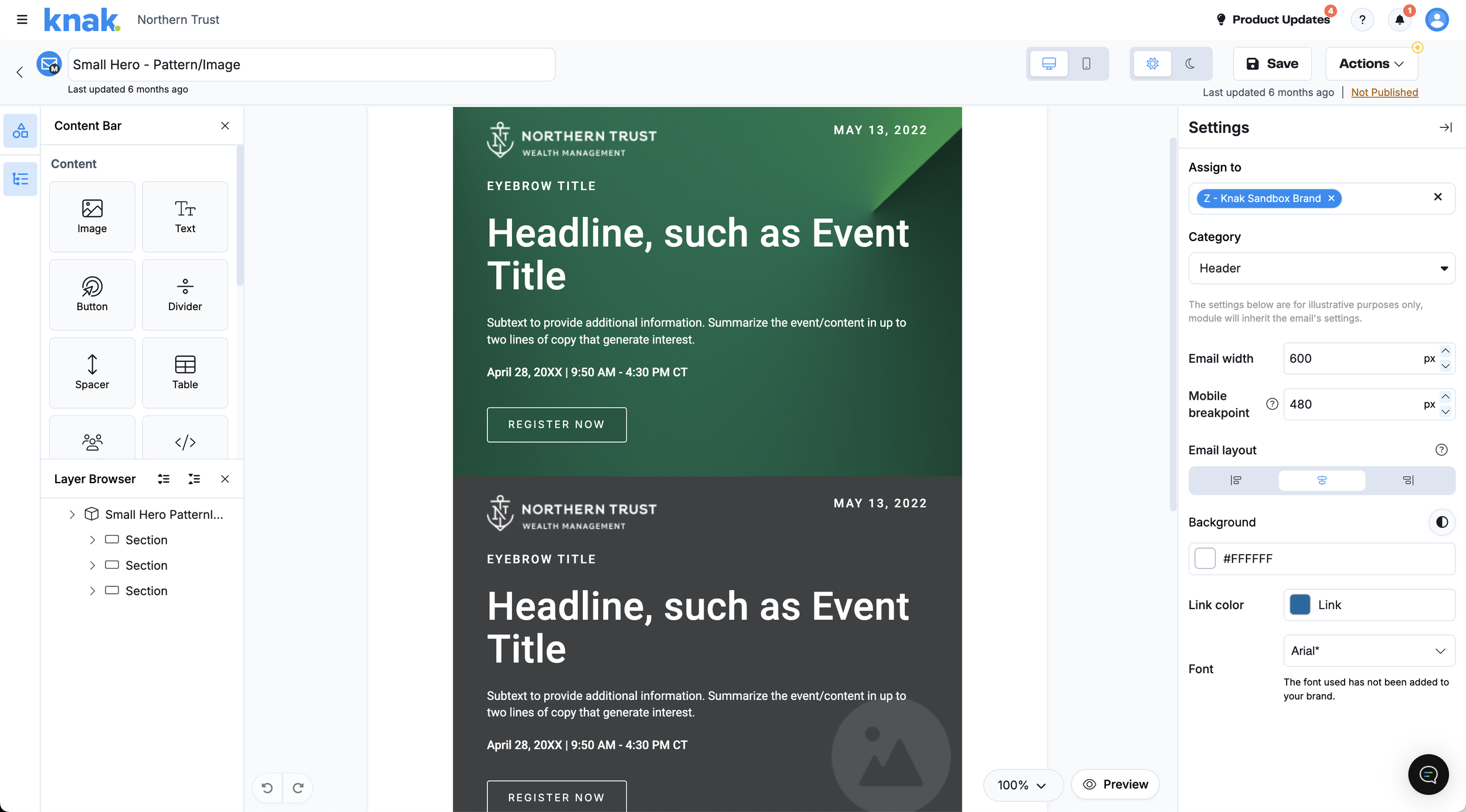Image resolution: width=1466 pixels, height=812 pixels.
Task: Add a Text content block
Action: tap(185, 216)
